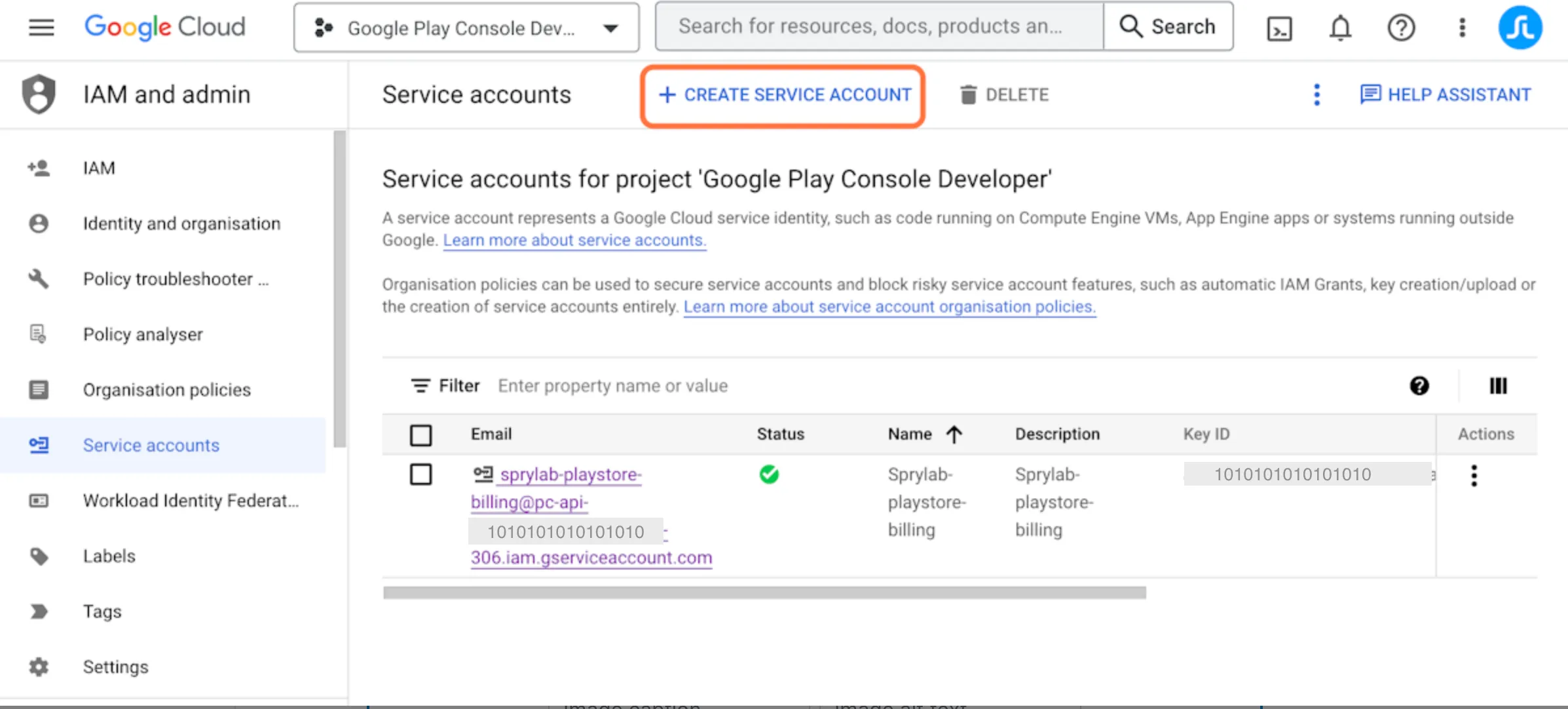
Task: Focus the search resources input field
Action: pyautogui.click(x=880, y=27)
